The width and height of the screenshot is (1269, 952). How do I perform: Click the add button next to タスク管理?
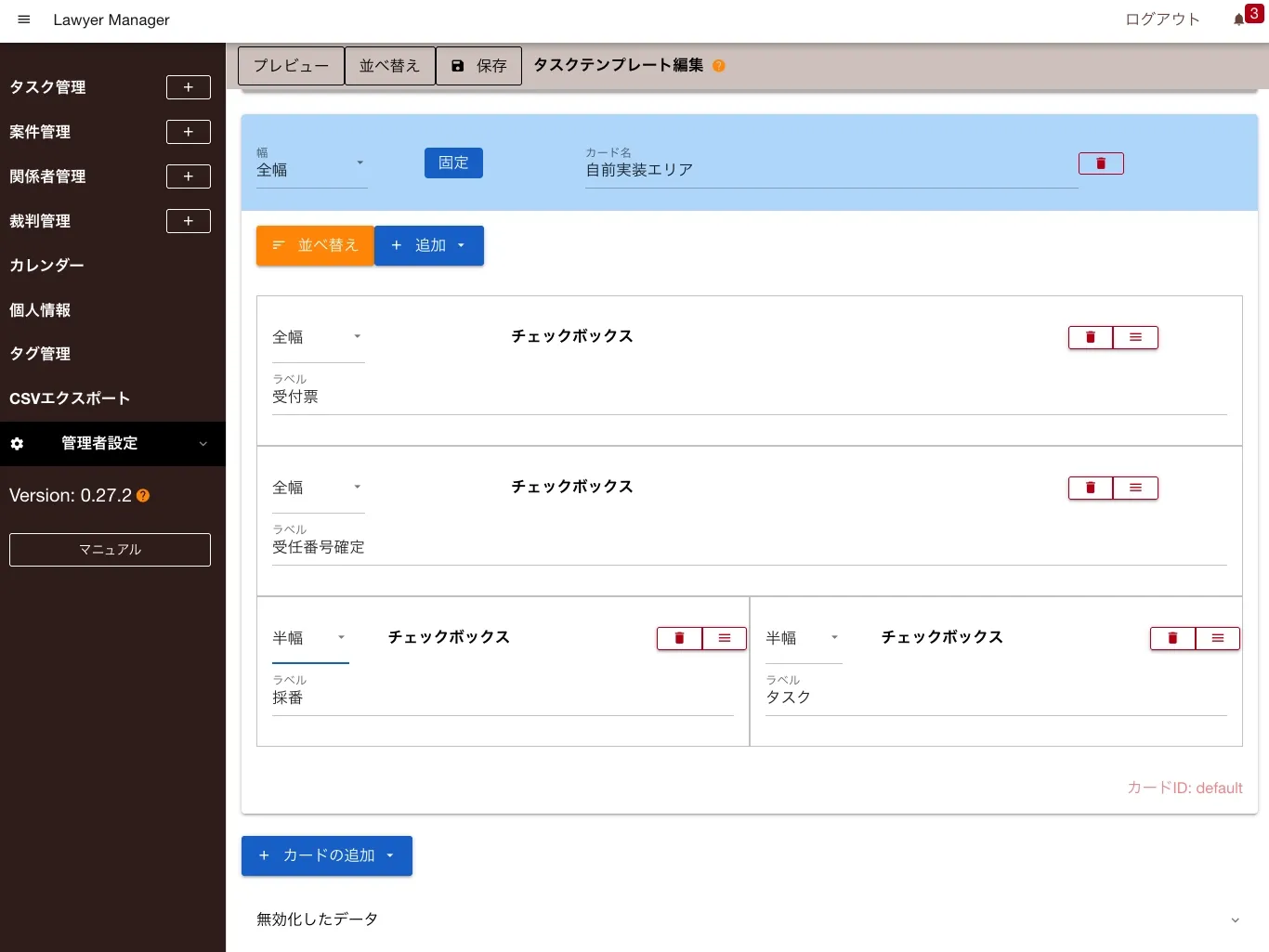189,87
